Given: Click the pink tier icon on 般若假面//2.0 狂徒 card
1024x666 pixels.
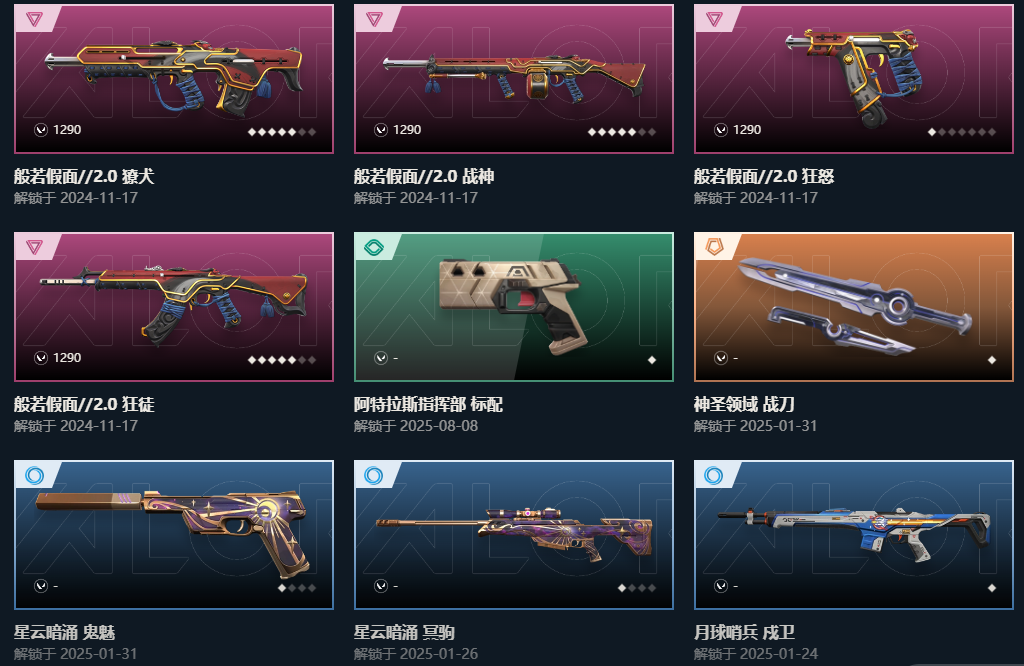Looking at the screenshot, I should click(35, 247).
